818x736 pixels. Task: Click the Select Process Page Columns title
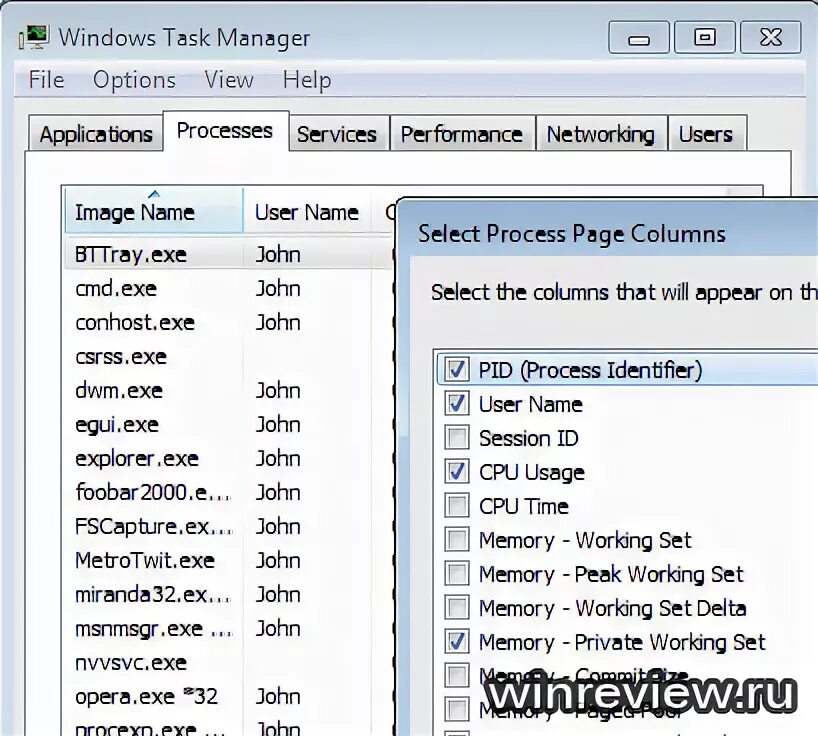572,234
